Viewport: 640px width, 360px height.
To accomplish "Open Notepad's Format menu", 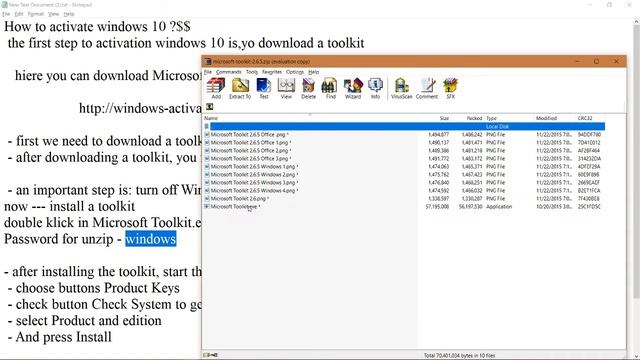I will tap(36, 14).
